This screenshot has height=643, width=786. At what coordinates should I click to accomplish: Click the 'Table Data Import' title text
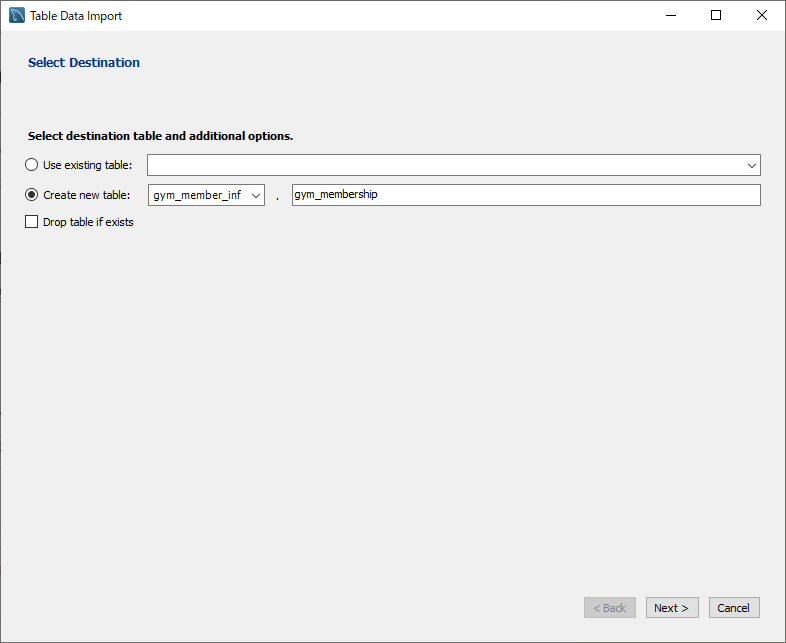(76, 16)
